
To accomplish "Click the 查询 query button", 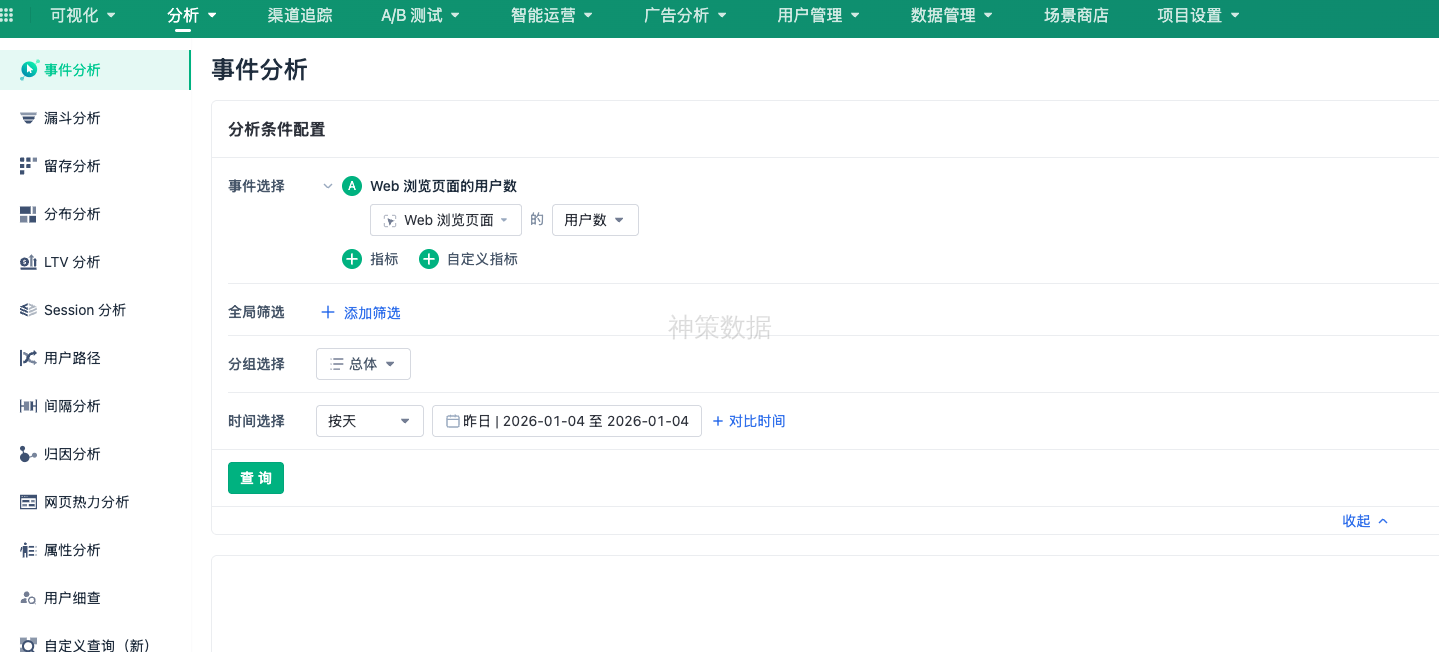I will (x=255, y=477).
